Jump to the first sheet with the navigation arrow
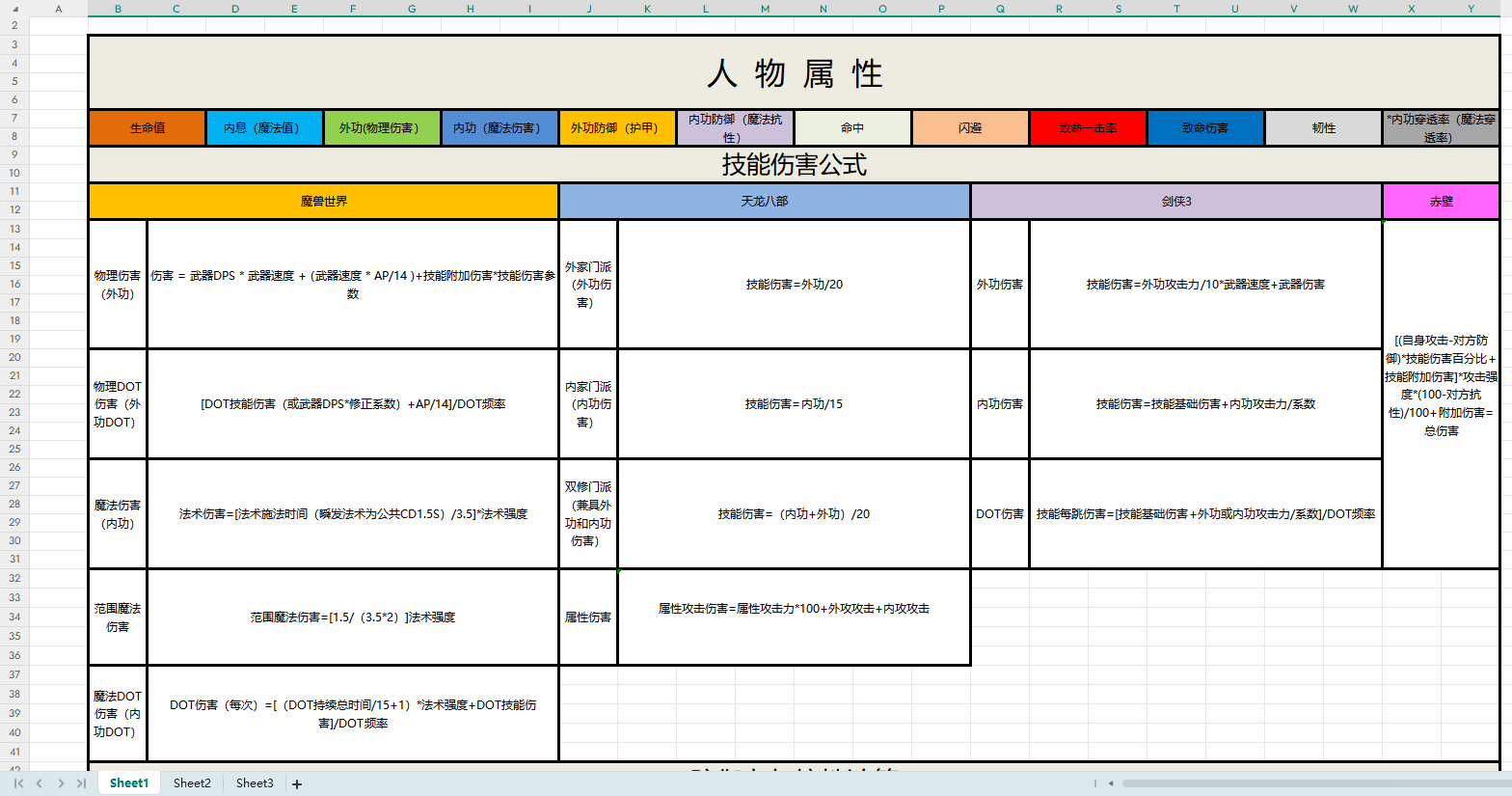The height and width of the screenshot is (796, 1512). (18, 783)
